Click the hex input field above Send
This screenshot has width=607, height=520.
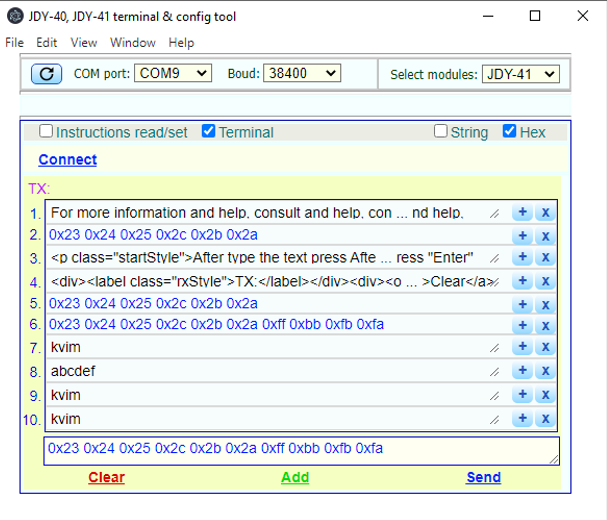coord(302,451)
